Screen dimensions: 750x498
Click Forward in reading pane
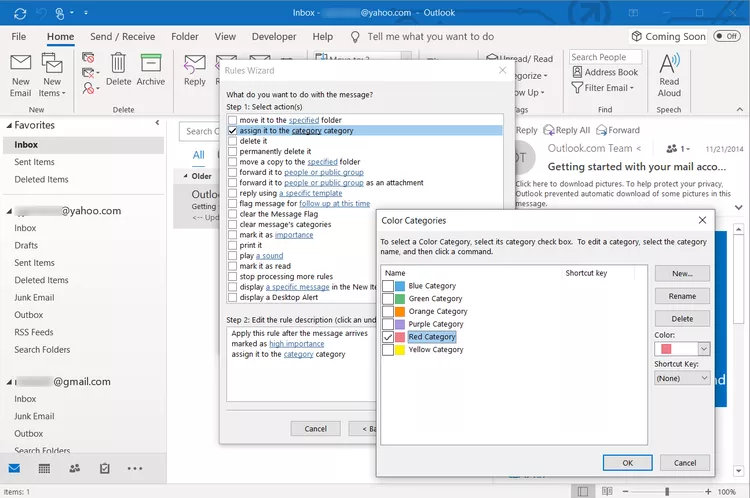click(618, 130)
